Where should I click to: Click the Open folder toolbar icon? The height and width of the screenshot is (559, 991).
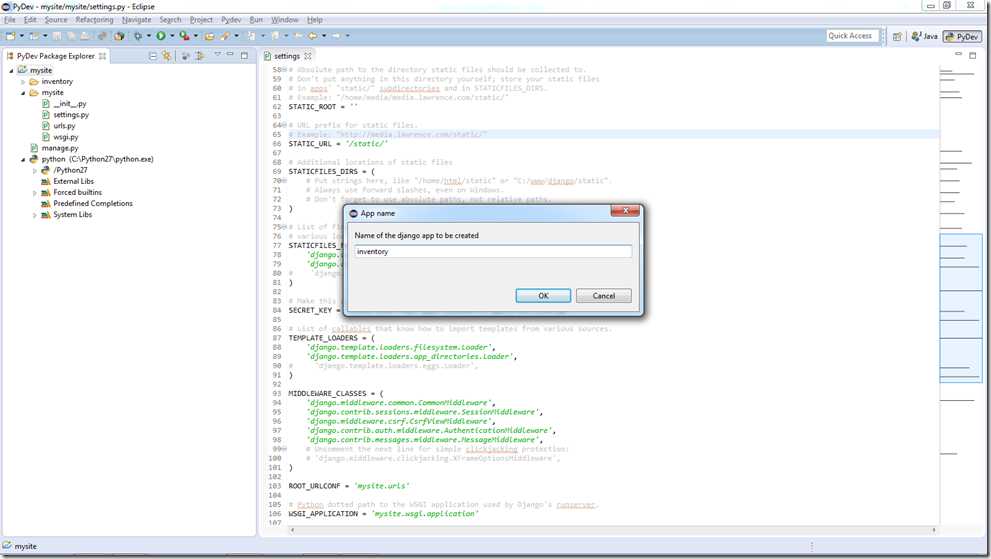(x=209, y=36)
